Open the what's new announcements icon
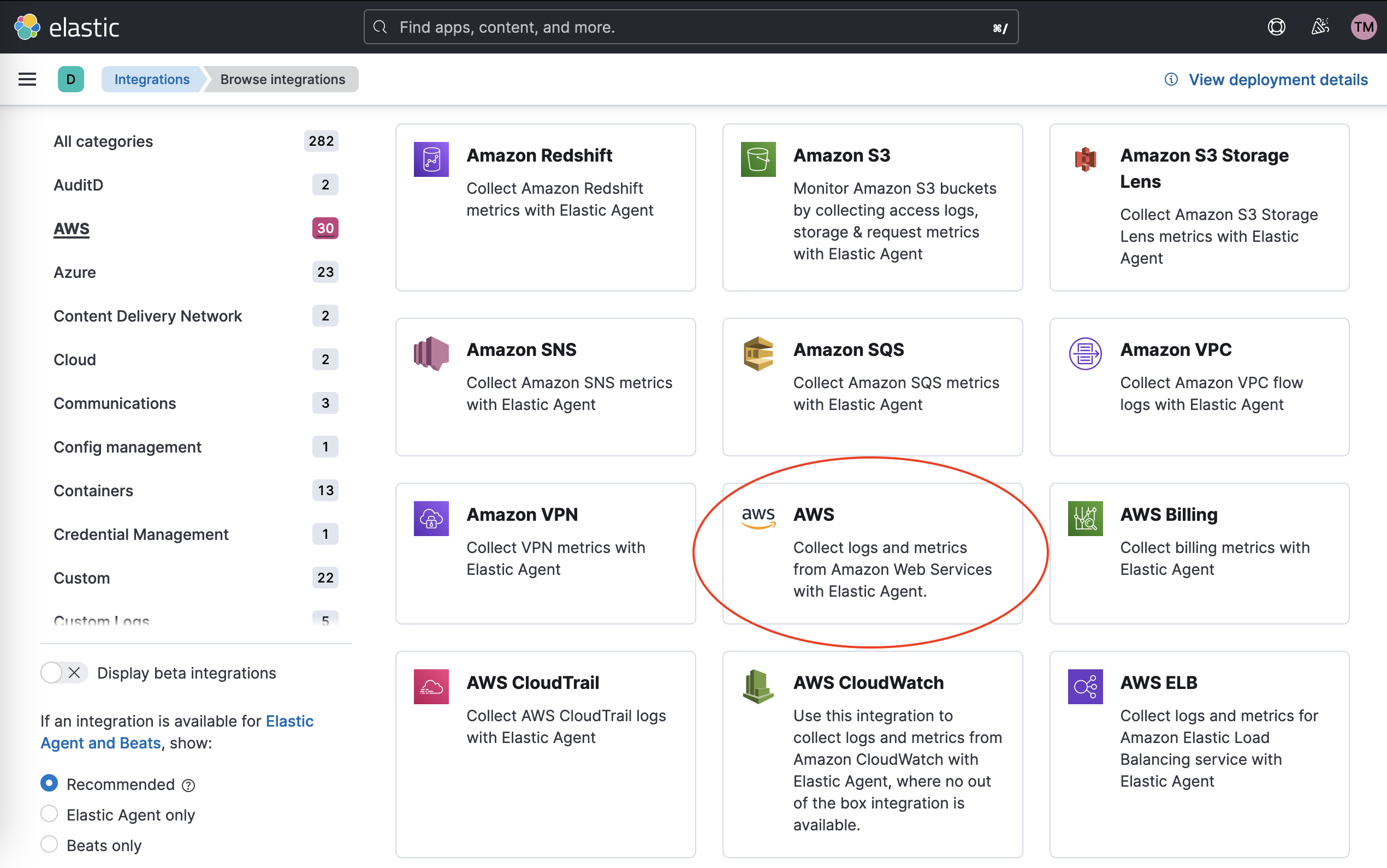This screenshot has width=1387, height=868. [x=1320, y=26]
